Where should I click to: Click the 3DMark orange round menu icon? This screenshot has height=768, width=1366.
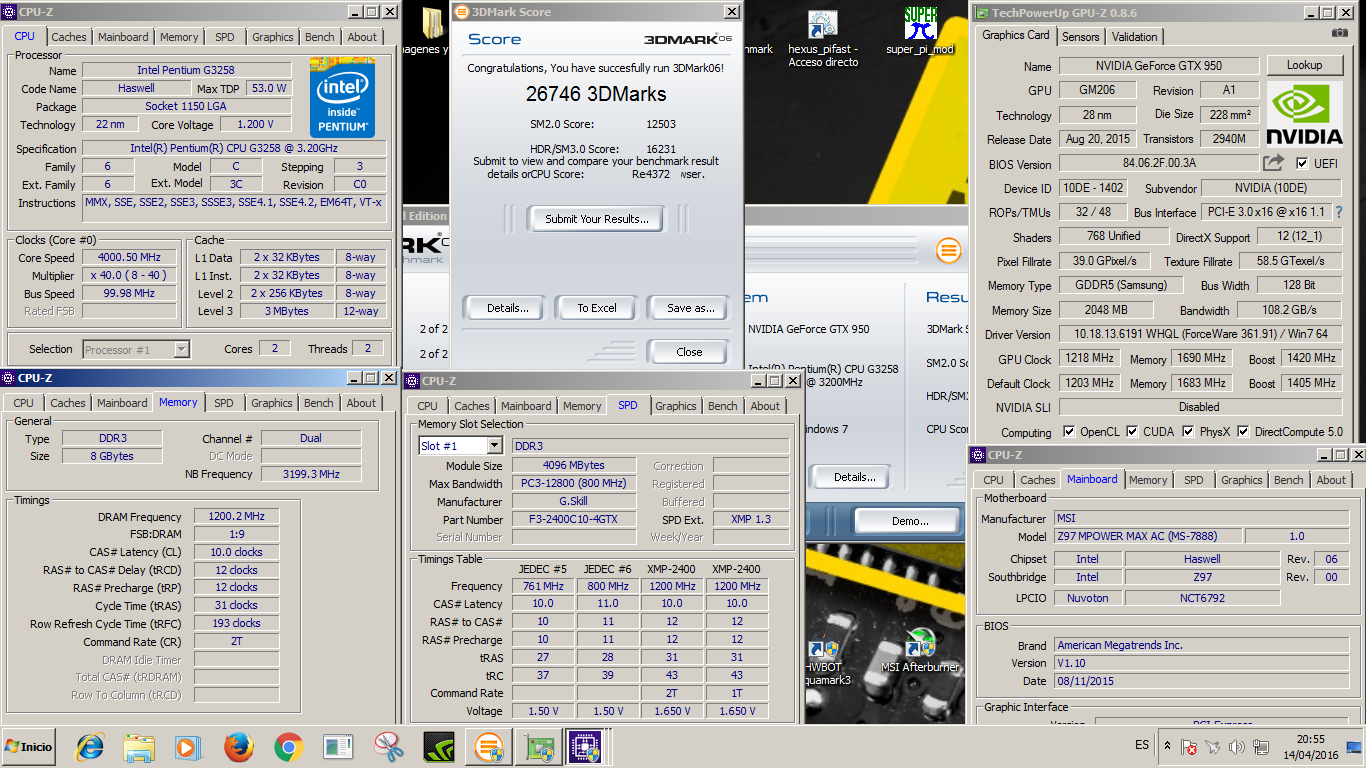tap(949, 249)
